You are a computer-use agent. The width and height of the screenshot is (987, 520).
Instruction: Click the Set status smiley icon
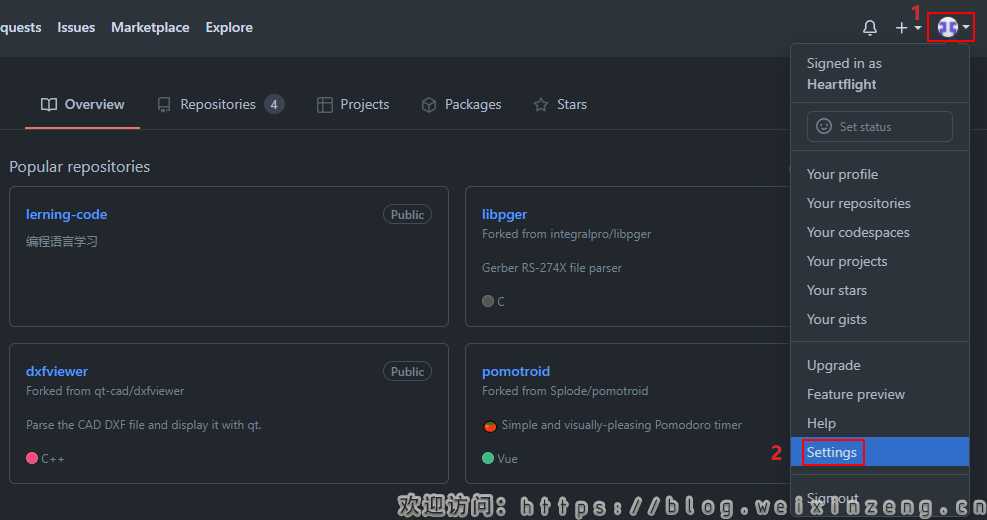(x=823, y=127)
